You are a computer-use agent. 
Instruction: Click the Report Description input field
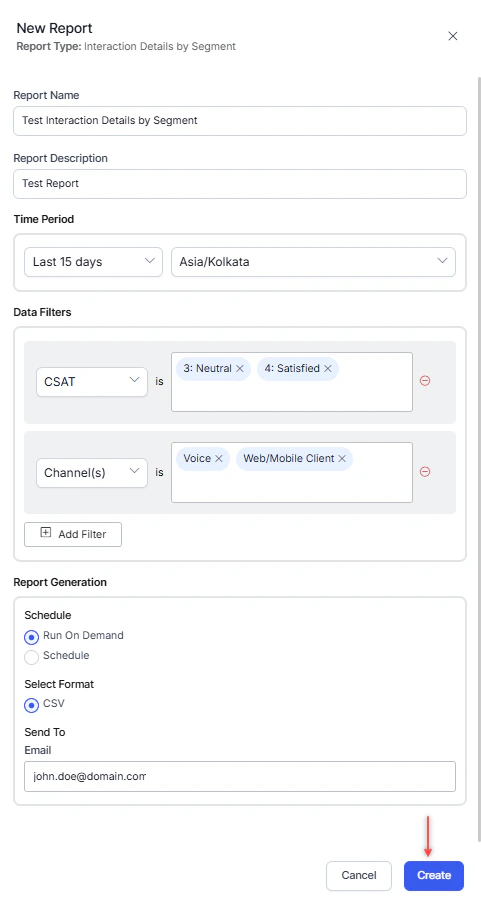coord(240,183)
